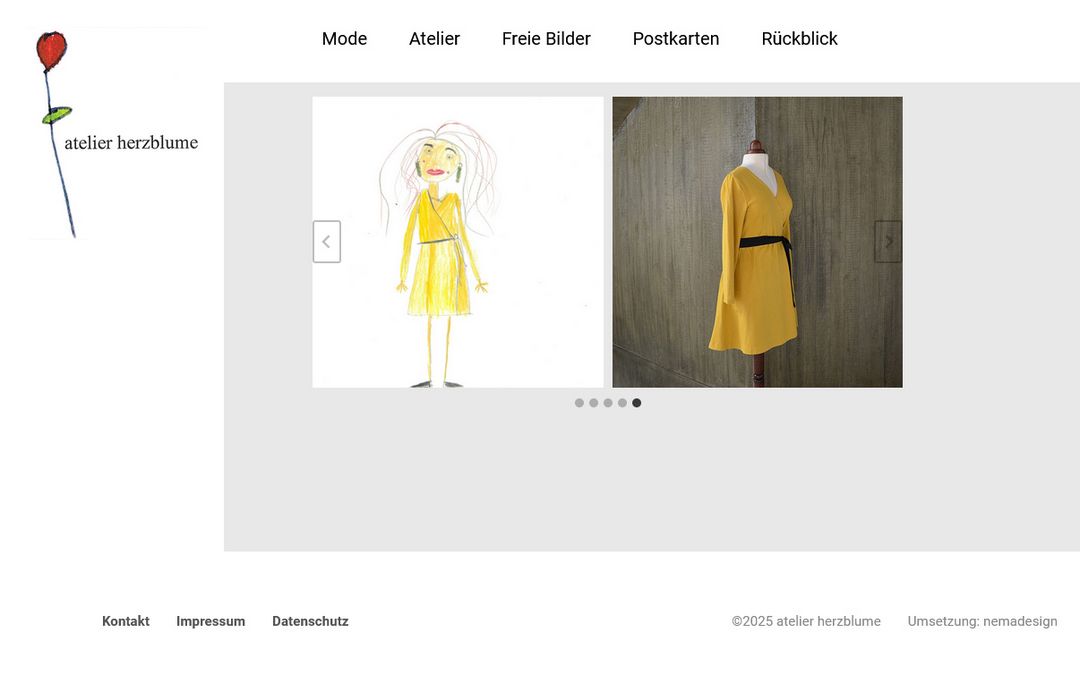
Task: Click the nemadesign credit link
Action: 1019,621
